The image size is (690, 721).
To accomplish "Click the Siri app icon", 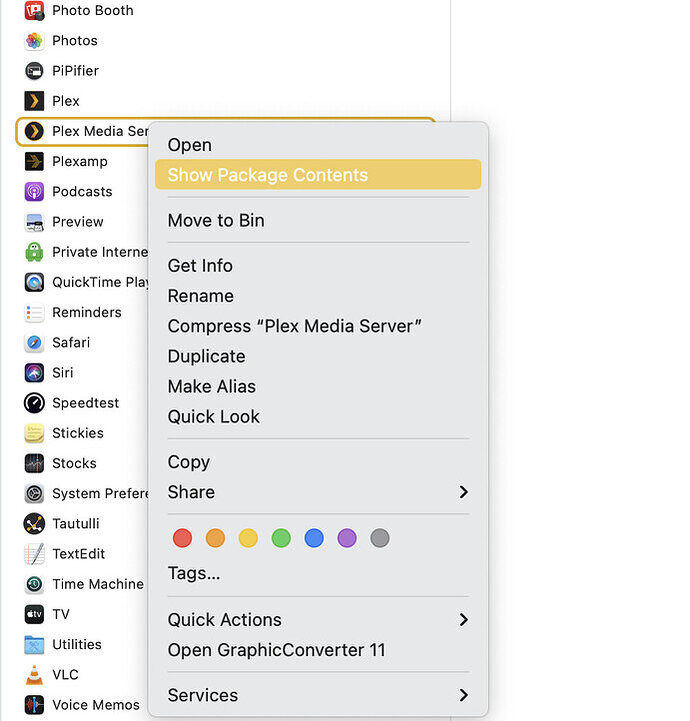I will point(34,373).
